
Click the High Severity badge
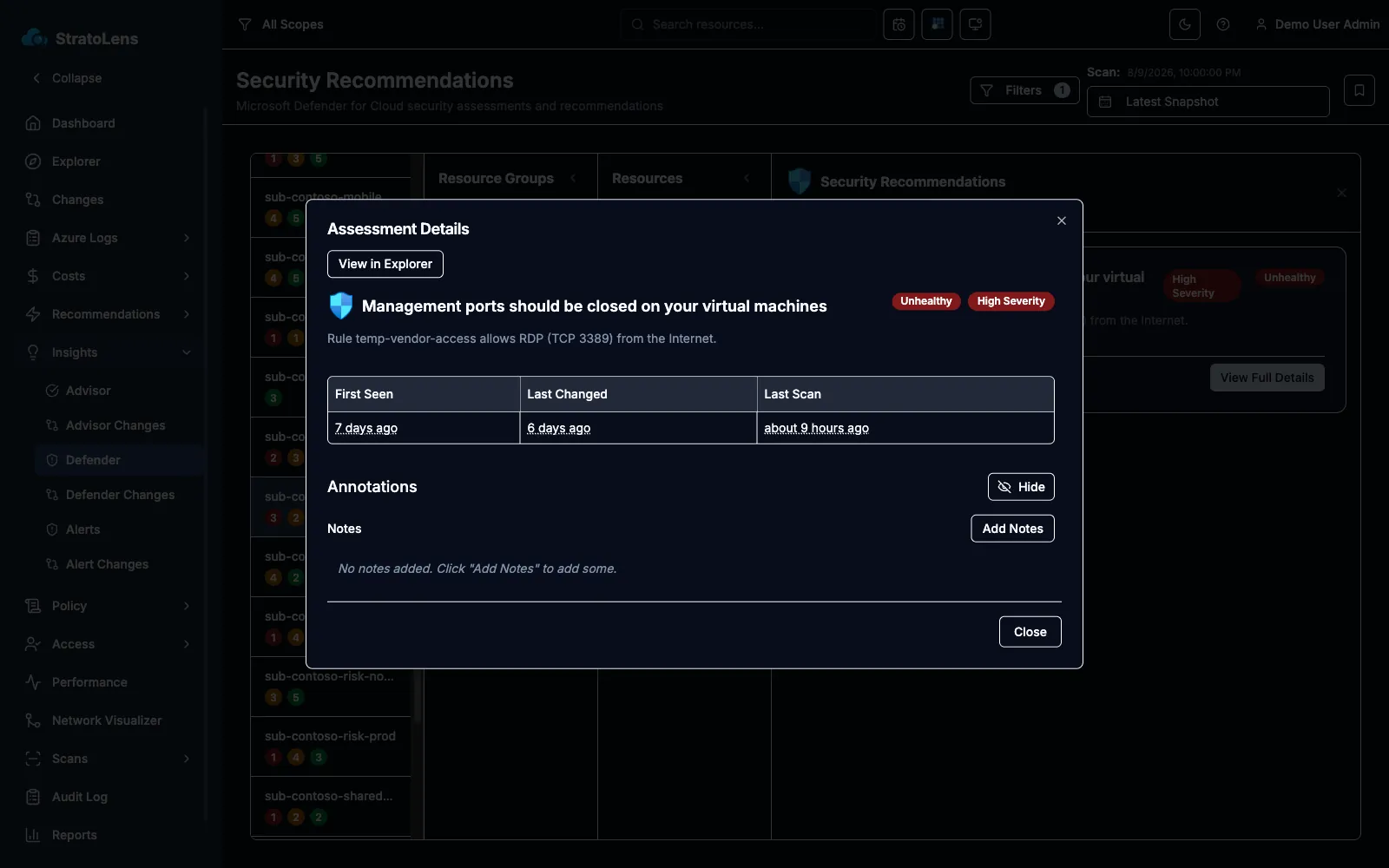pyautogui.click(x=1010, y=301)
